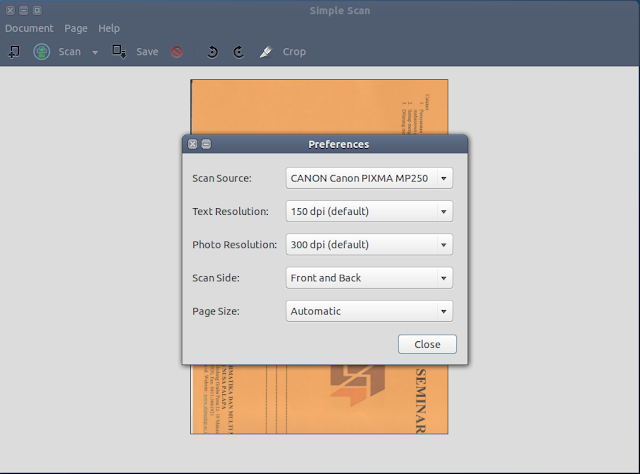The image size is (640, 474).
Task: Open the Page menu
Action: point(76,28)
